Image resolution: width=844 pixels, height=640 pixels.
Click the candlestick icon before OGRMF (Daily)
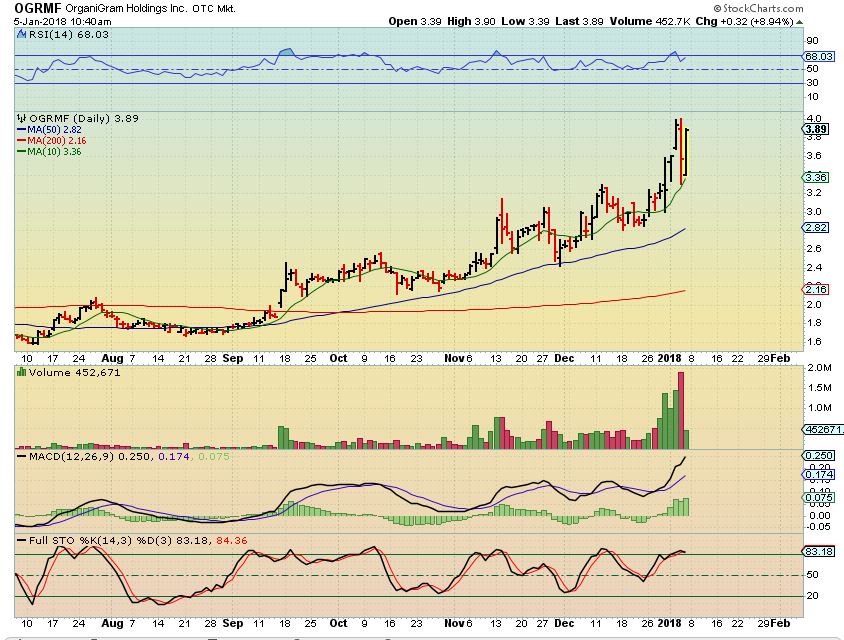pos(22,118)
